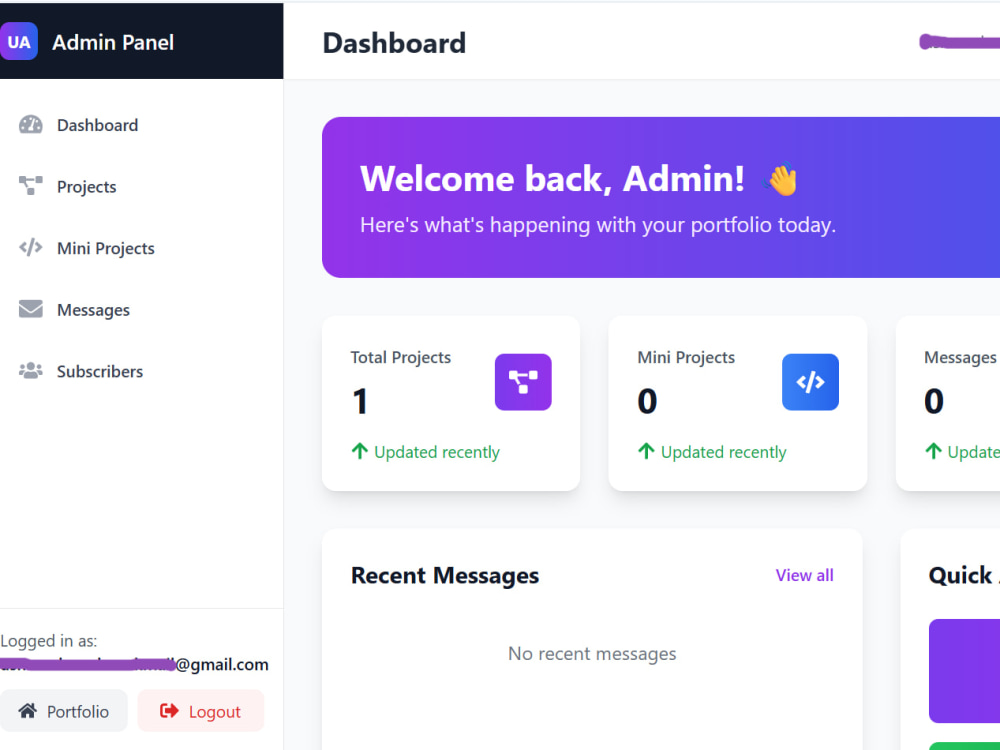Click the Dashboard gauge icon in sidebar
The image size is (1000, 750).
click(31, 124)
